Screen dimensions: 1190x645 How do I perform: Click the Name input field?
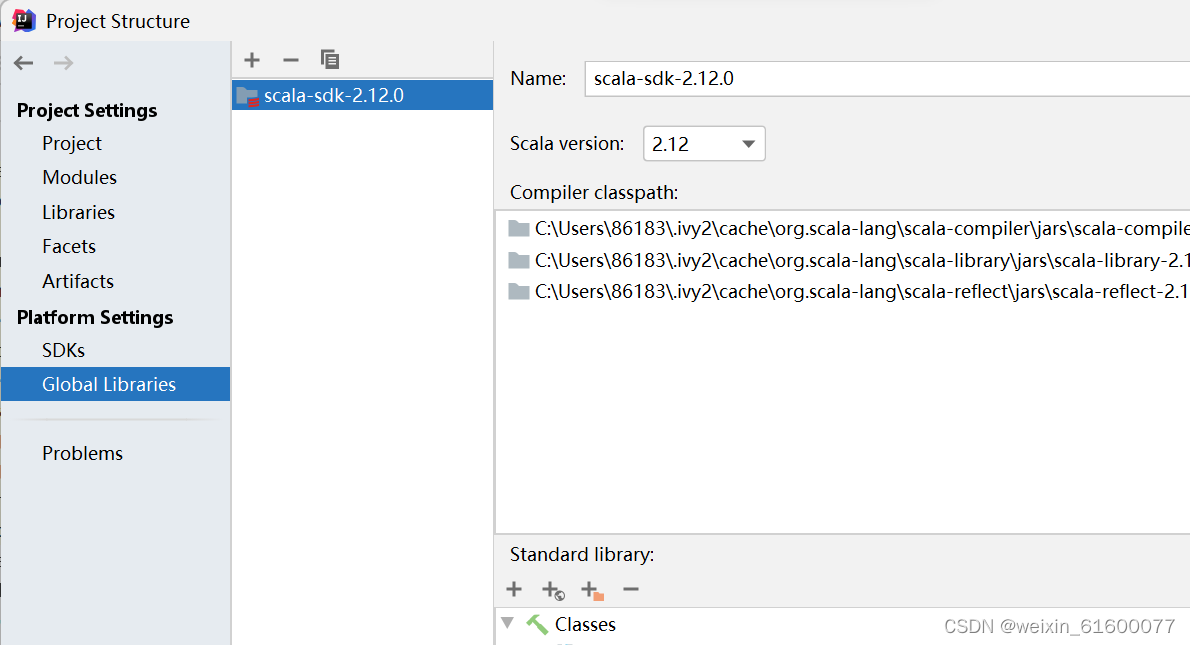click(x=887, y=79)
